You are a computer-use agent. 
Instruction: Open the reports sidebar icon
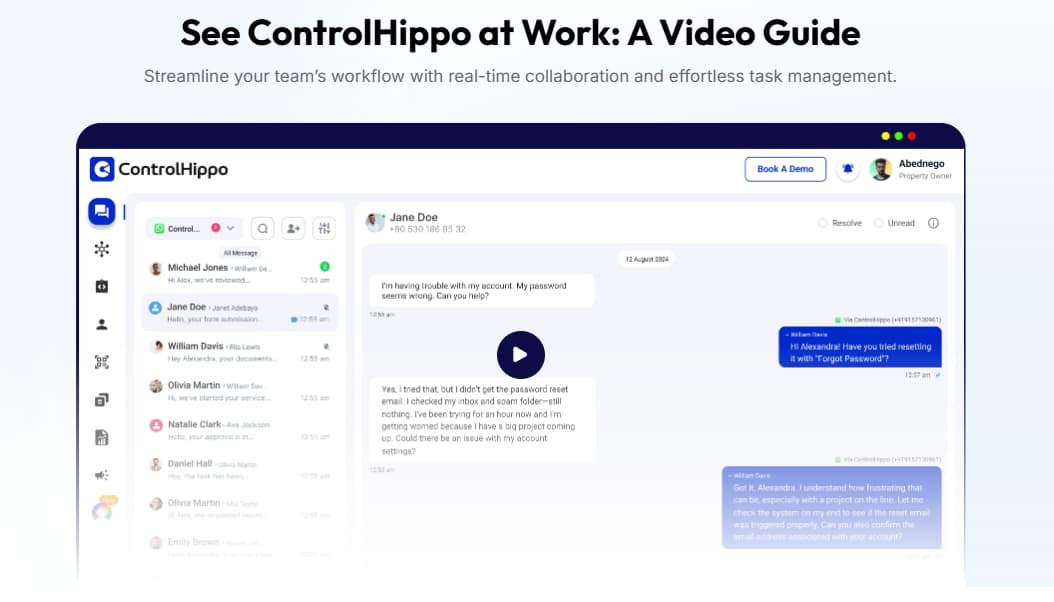click(x=102, y=437)
